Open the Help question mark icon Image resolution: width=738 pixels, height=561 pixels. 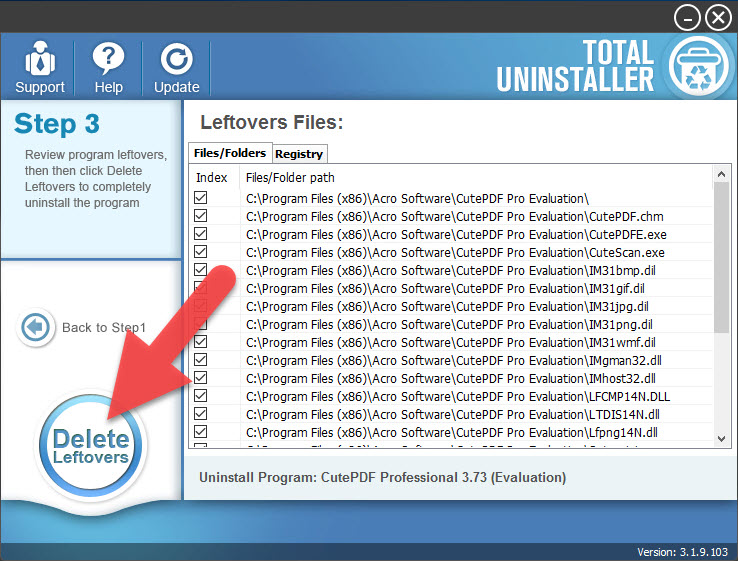click(108, 58)
